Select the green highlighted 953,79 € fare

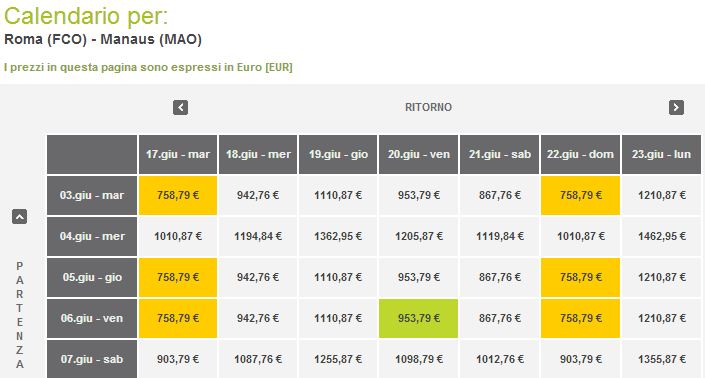(x=419, y=318)
